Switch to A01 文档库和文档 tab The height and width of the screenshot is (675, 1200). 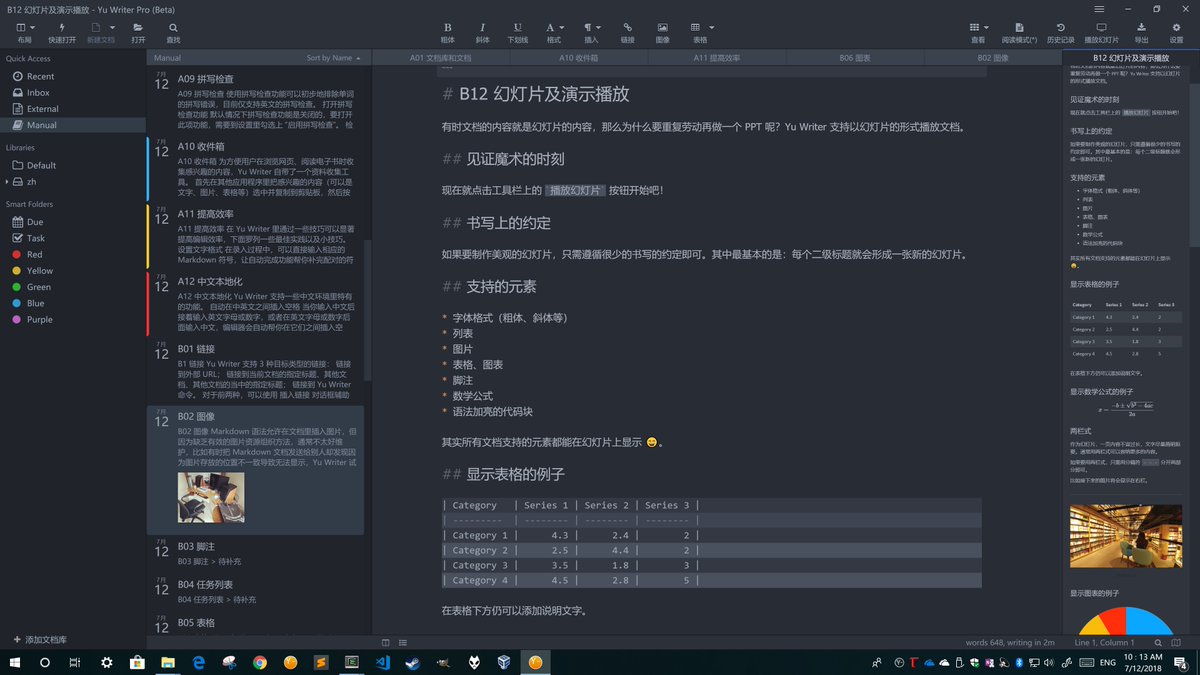coord(439,58)
